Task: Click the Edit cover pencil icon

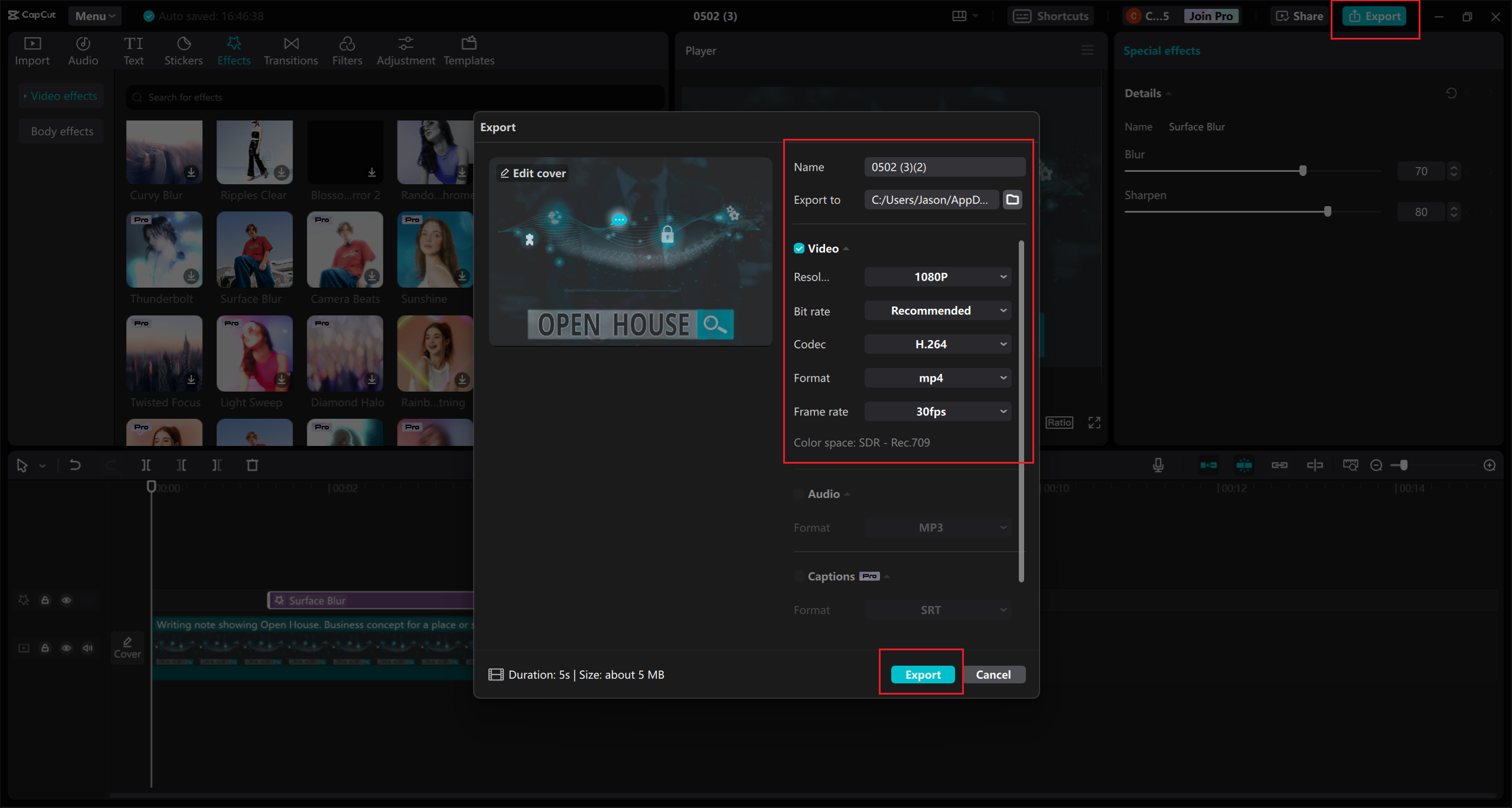Action: point(505,173)
